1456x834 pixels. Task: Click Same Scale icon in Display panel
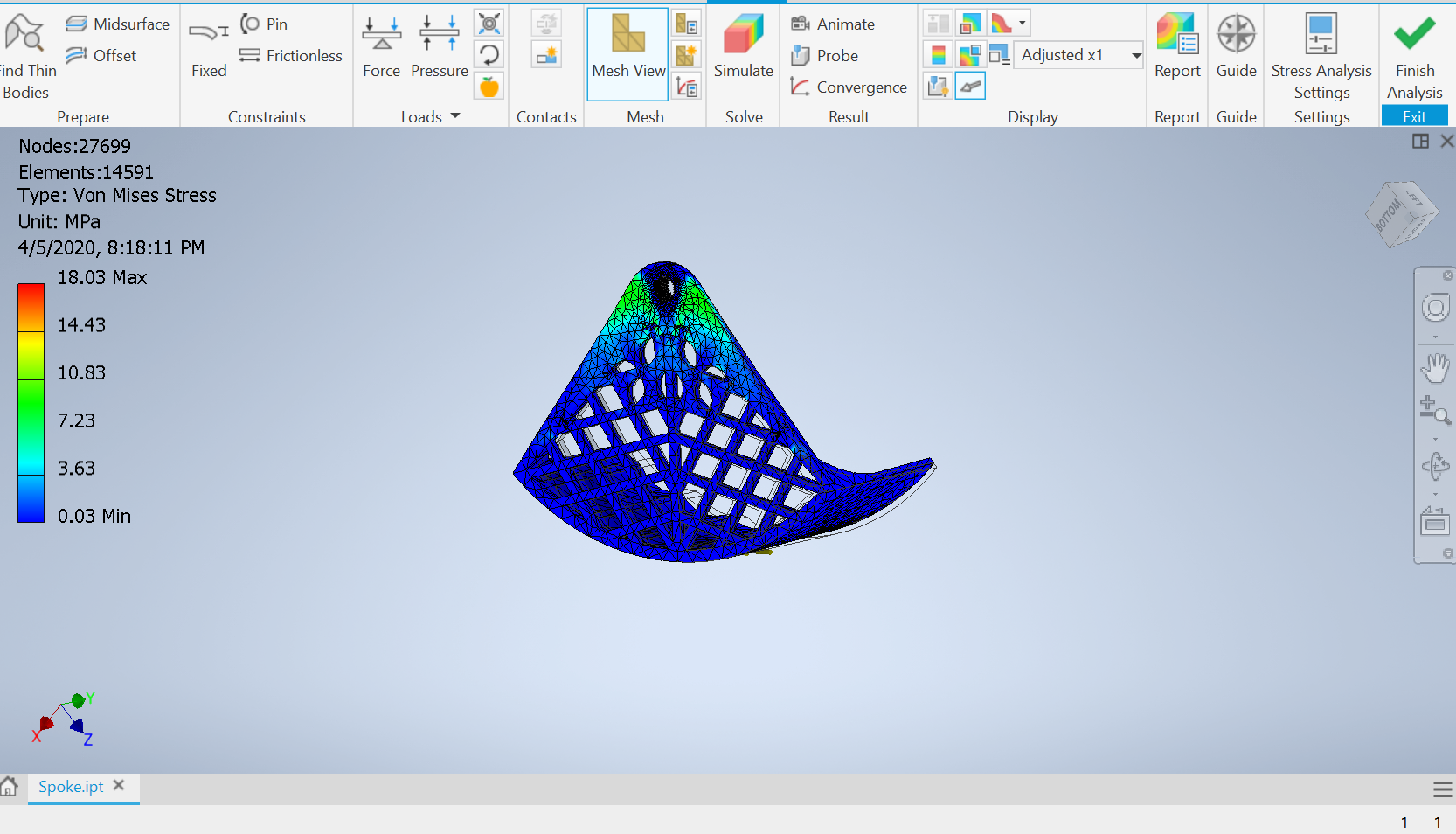(939, 24)
